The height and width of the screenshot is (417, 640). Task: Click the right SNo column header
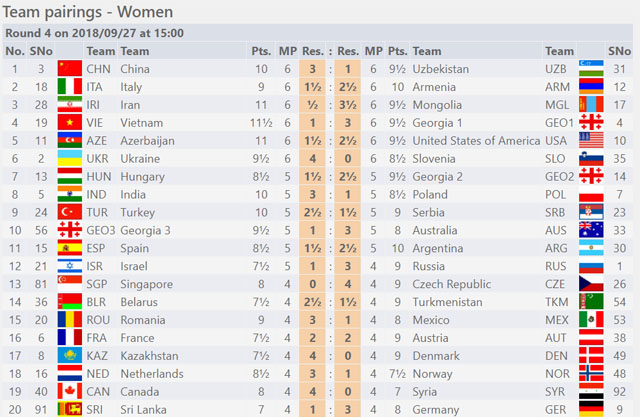(x=619, y=51)
